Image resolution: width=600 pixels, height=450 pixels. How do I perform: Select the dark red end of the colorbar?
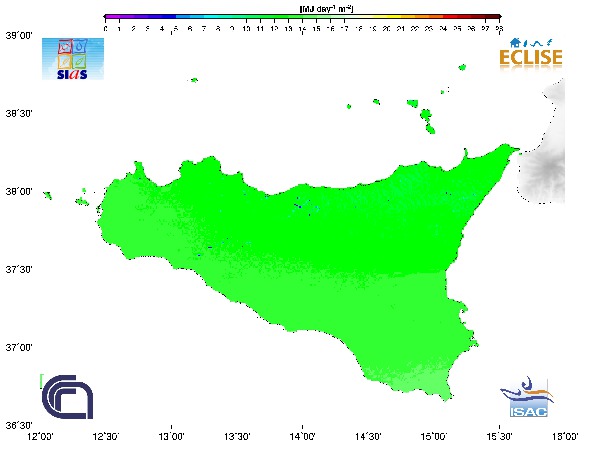492,16
